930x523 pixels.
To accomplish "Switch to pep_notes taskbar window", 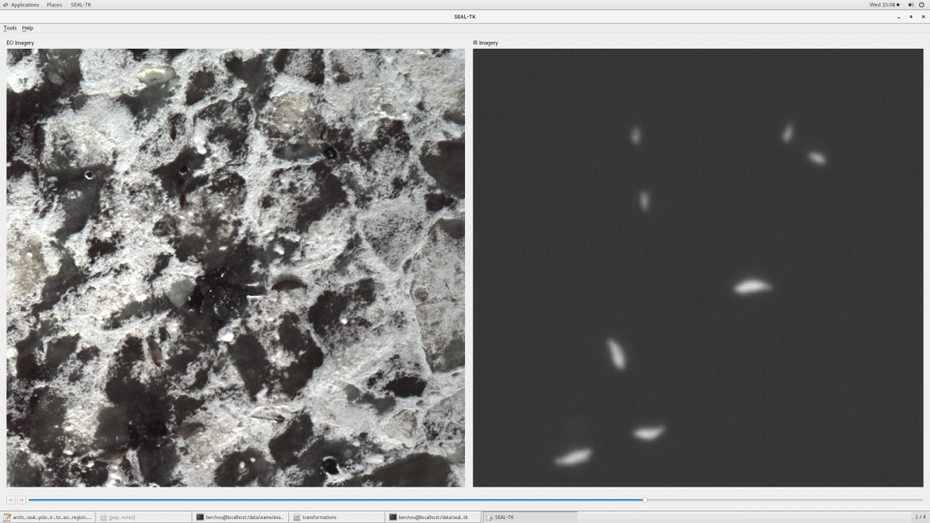I will tap(144, 517).
